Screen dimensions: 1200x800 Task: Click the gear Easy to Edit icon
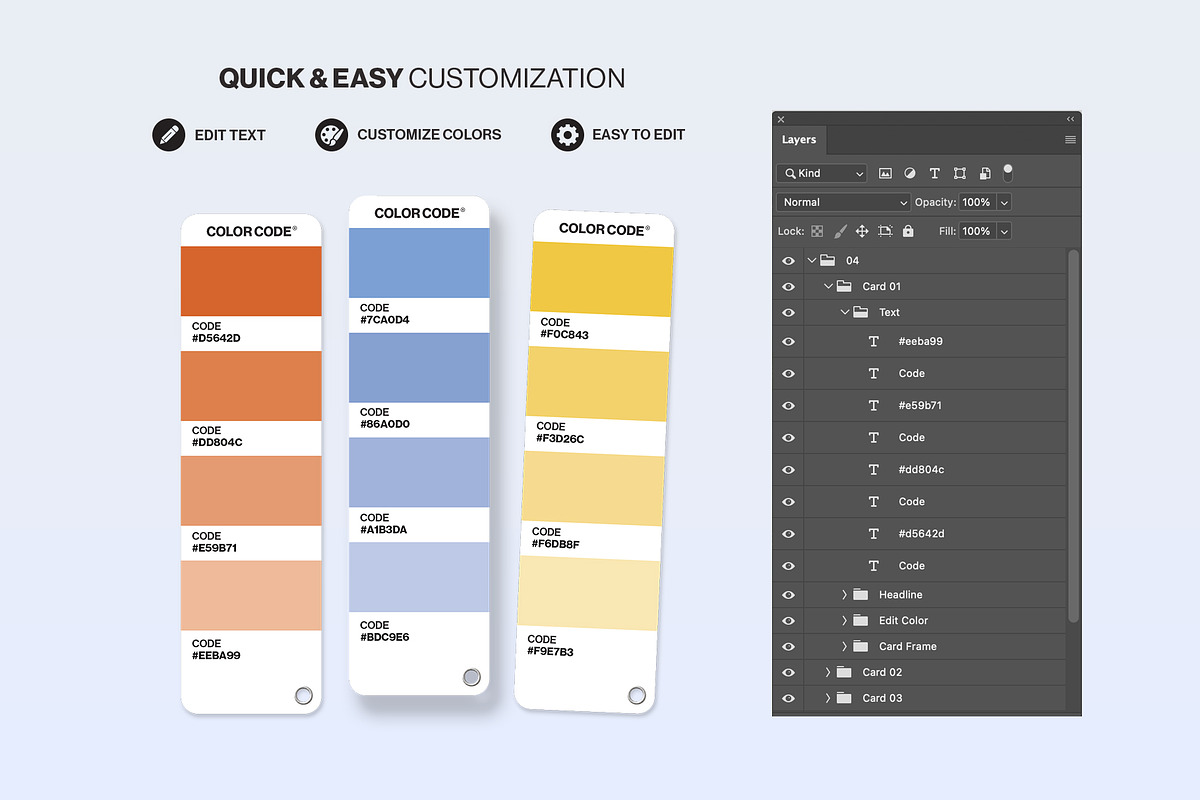click(x=567, y=134)
